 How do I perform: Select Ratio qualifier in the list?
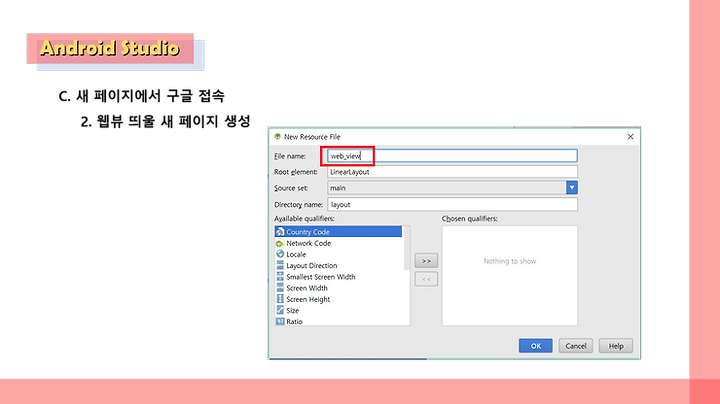pos(338,321)
